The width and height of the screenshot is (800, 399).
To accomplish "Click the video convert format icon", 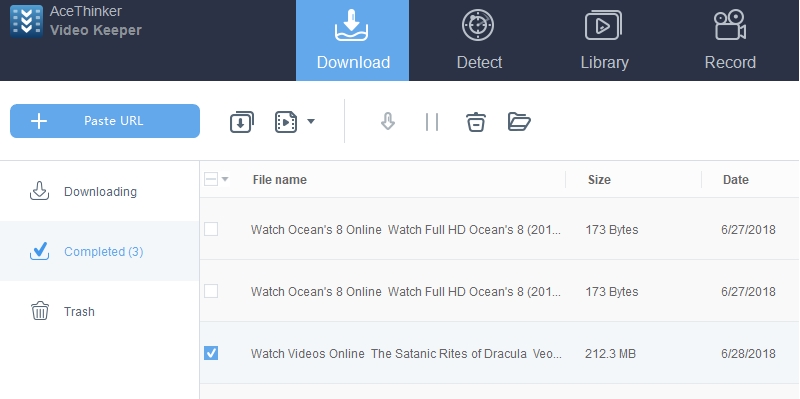I will coord(286,122).
